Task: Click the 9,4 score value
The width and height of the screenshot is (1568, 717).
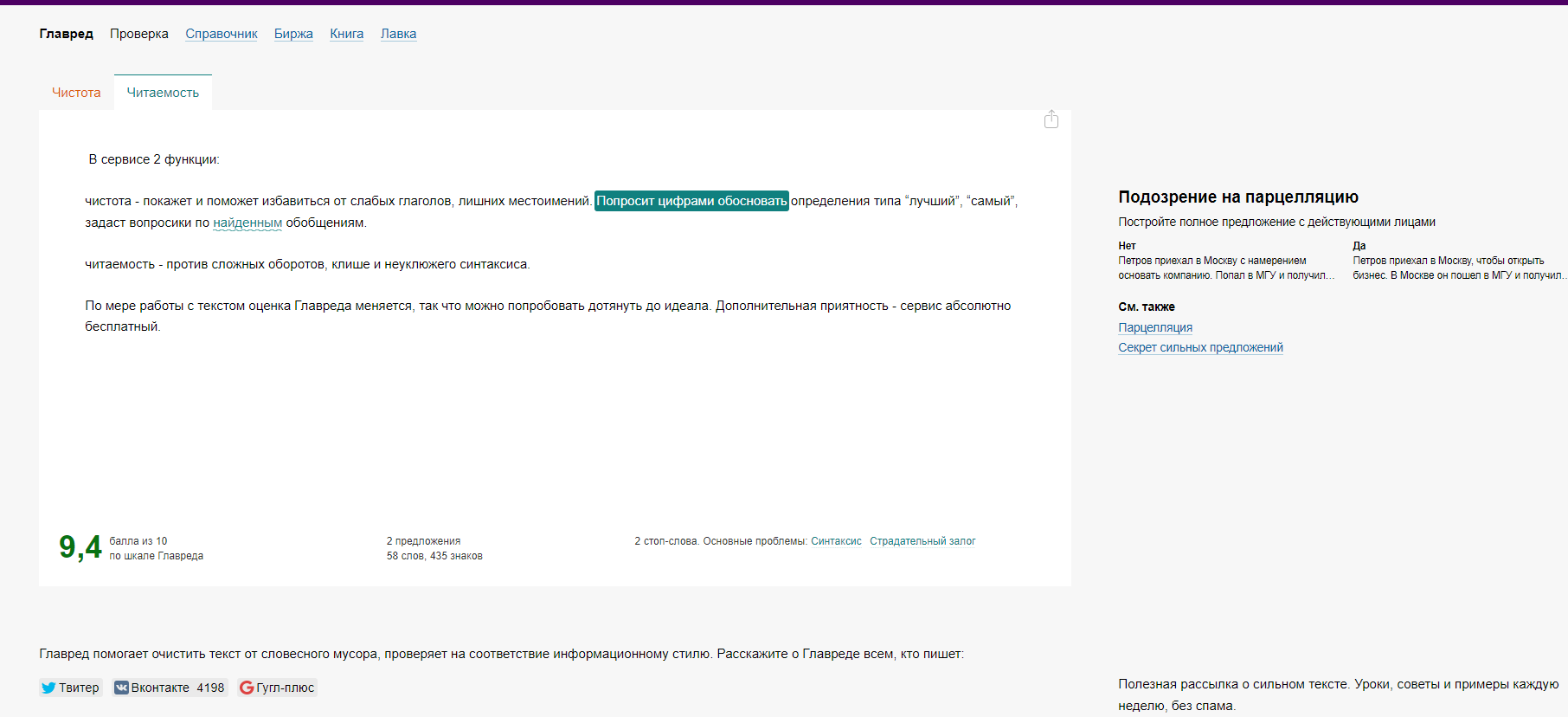Action: (x=80, y=547)
